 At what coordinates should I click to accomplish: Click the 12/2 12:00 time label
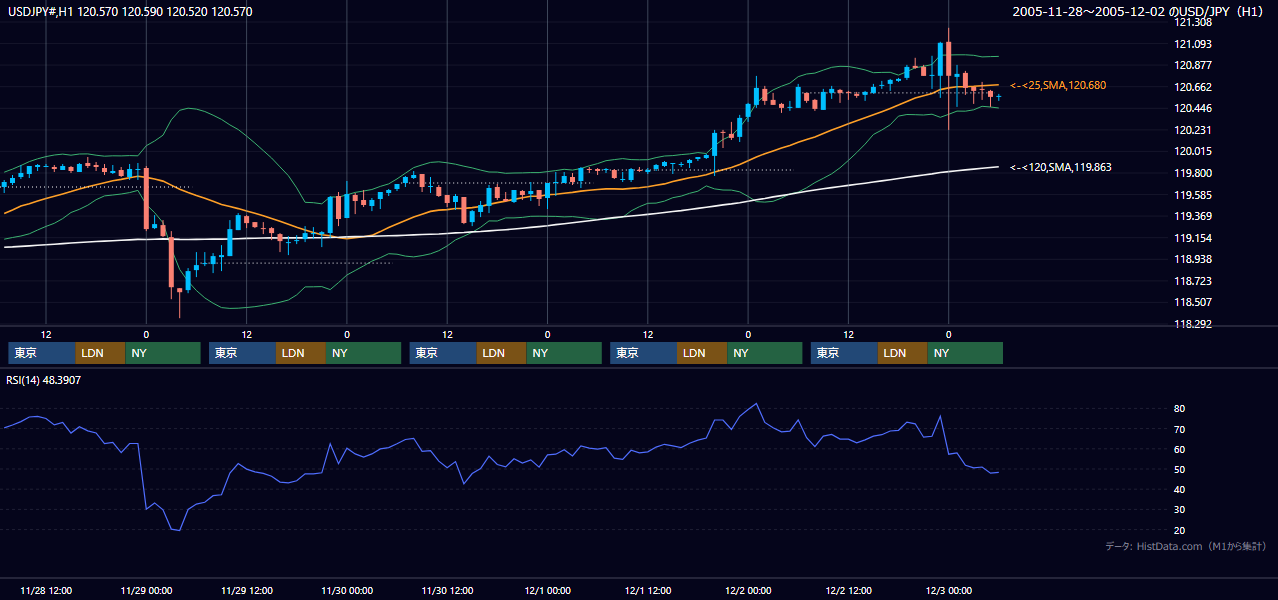[848, 590]
